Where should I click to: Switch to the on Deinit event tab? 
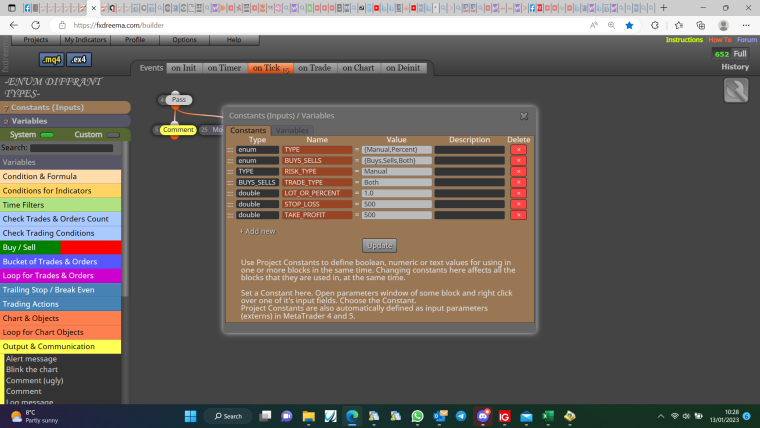(x=403, y=68)
